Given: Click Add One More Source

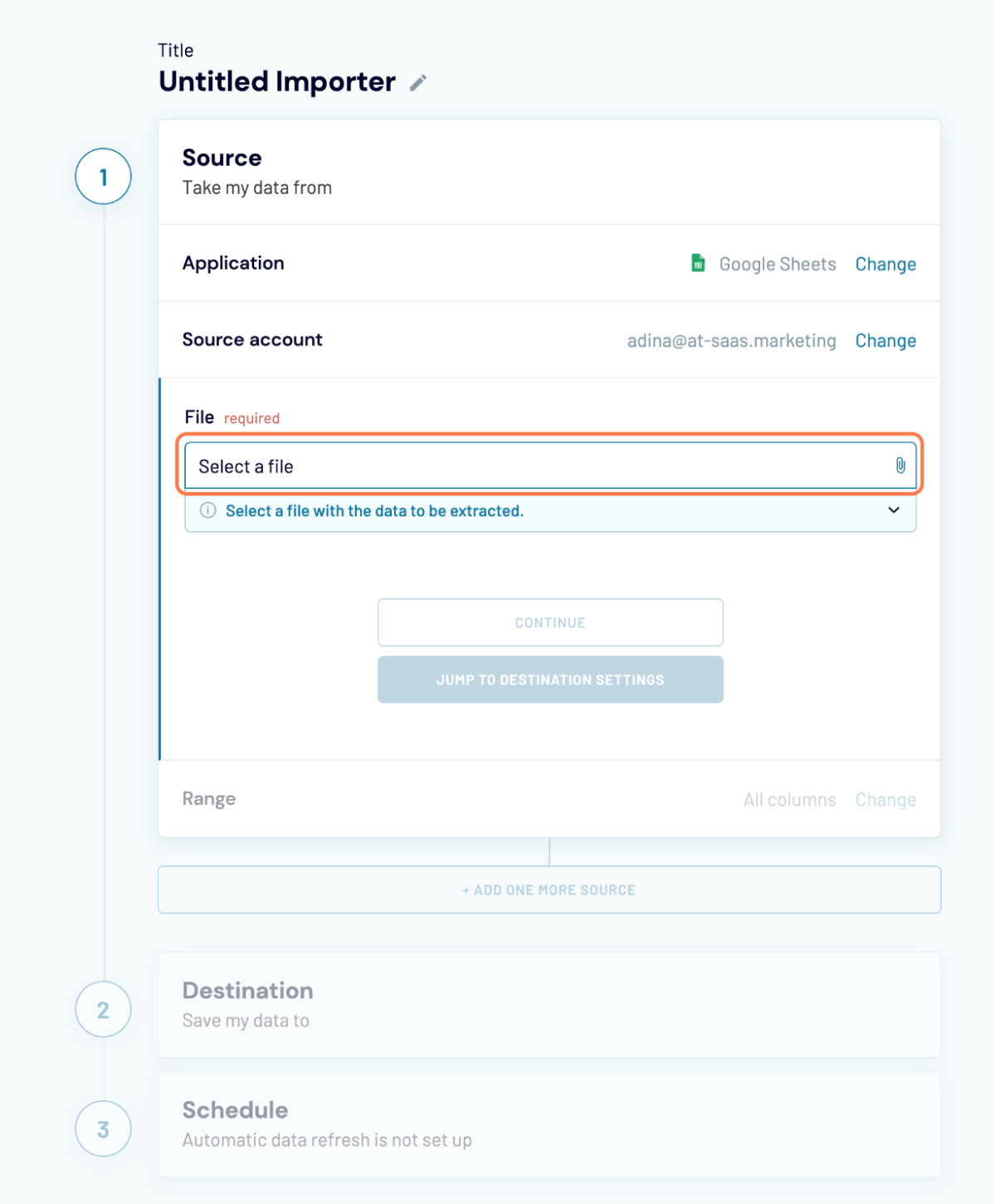Looking at the screenshot, I should 549,889.
